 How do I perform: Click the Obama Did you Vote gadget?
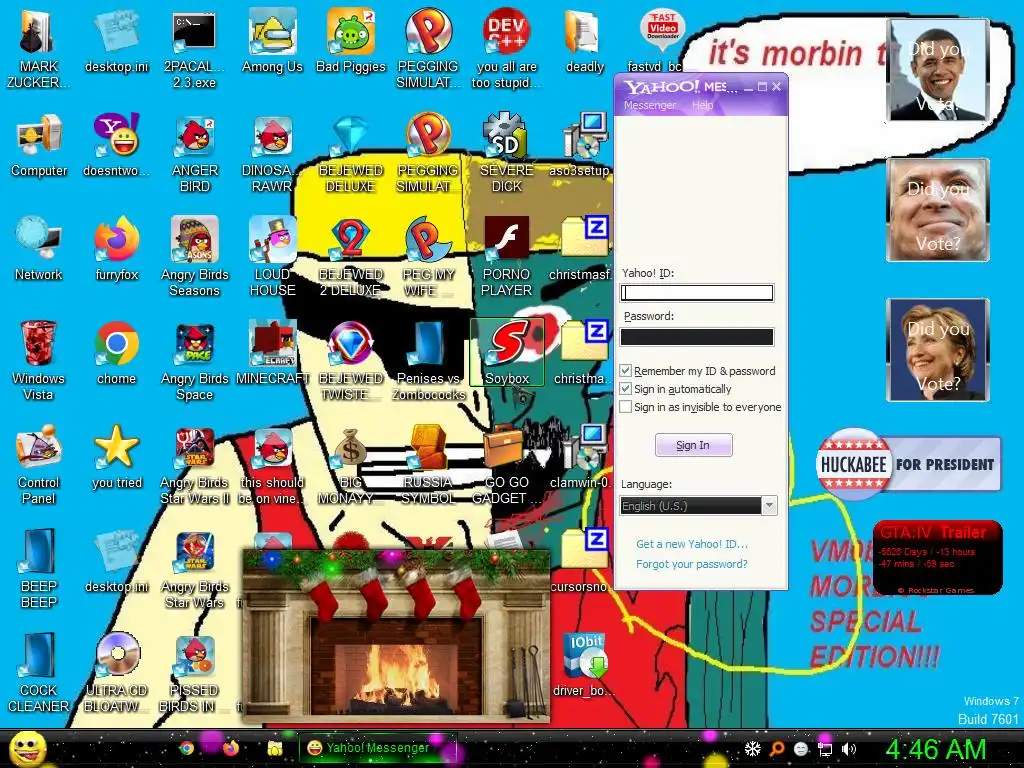(x=937, y=70)
